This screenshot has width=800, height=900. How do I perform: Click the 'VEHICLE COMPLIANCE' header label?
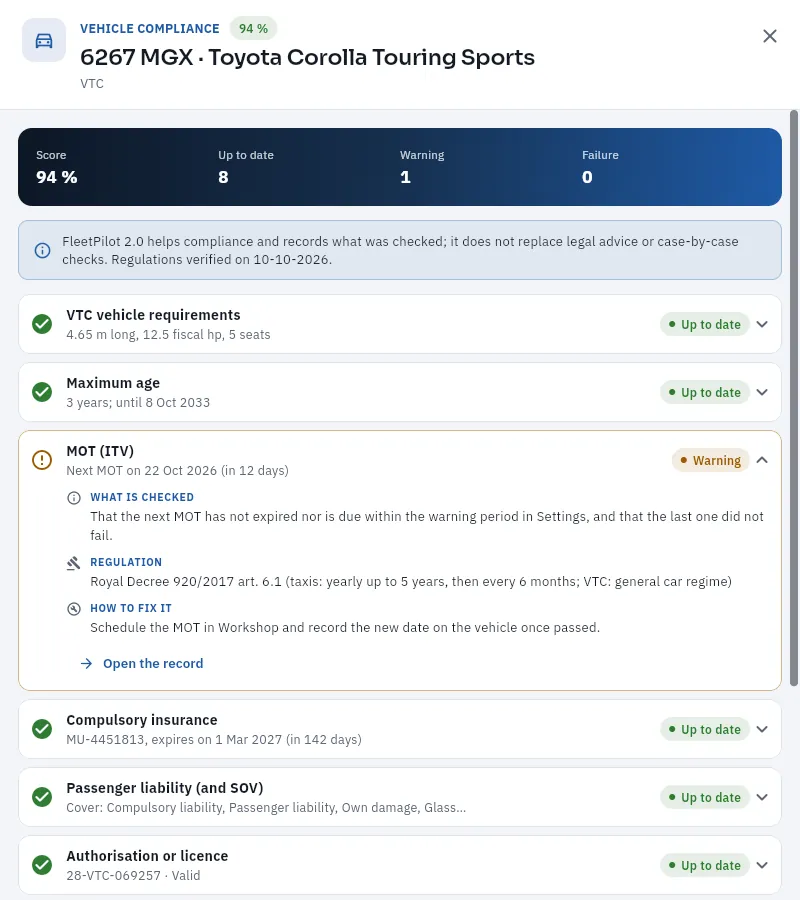[x=150, y=29]
